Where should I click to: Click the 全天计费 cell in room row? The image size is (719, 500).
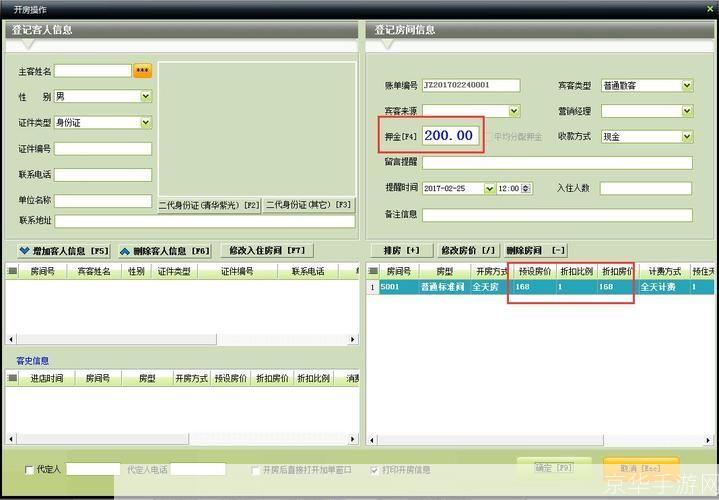point(664,287)
